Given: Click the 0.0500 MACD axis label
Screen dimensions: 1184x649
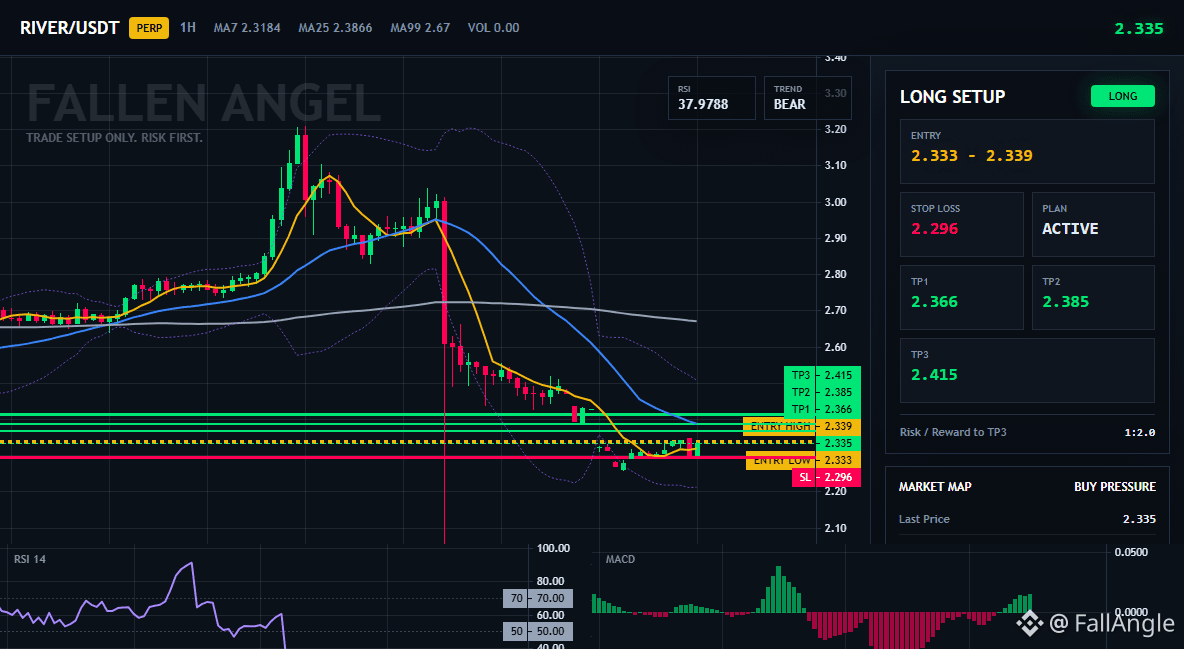Looking at the screenshot, I should click(1131, 552).
